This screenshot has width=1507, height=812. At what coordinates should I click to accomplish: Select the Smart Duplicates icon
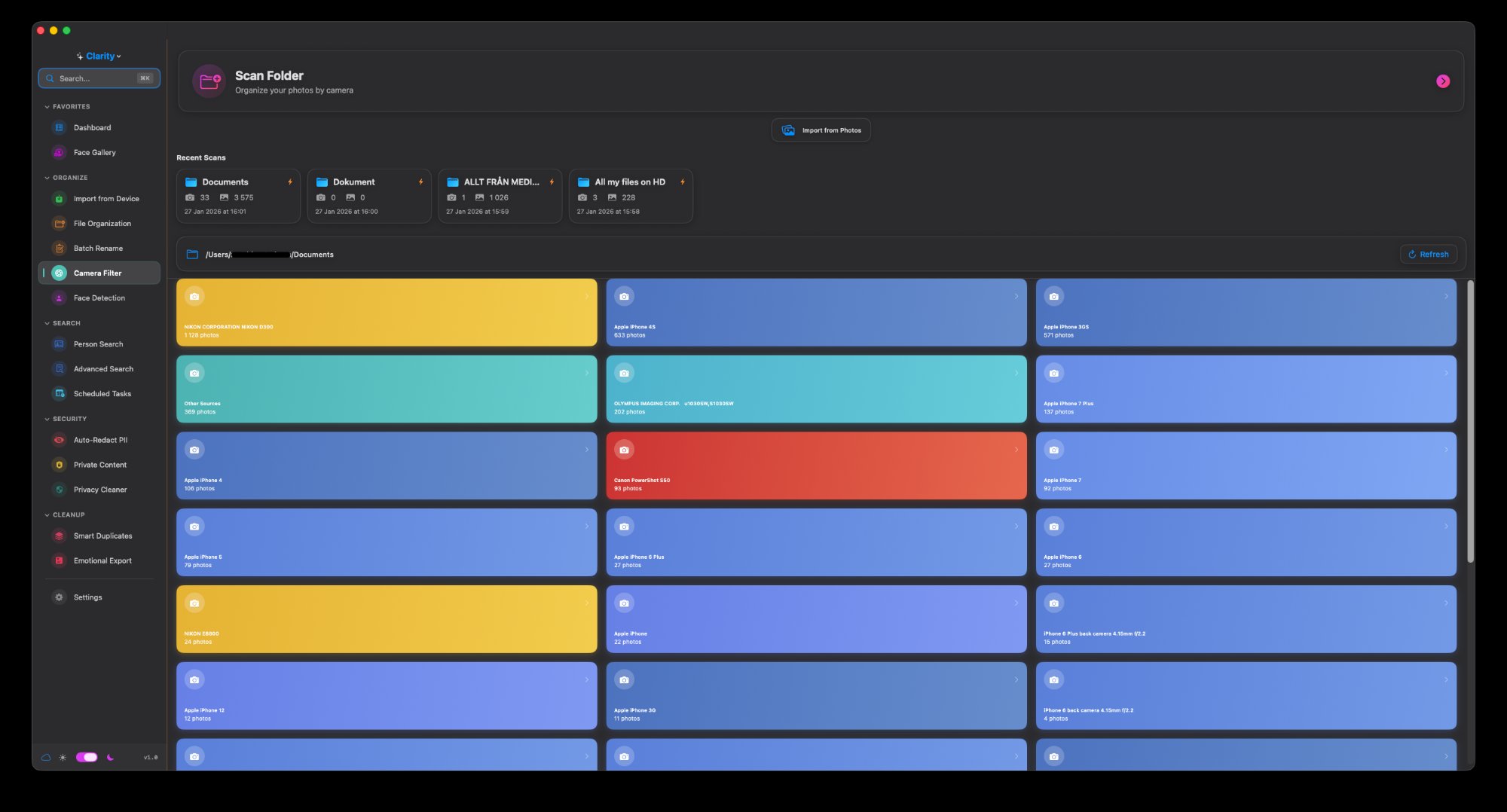(x=59, y=536)
